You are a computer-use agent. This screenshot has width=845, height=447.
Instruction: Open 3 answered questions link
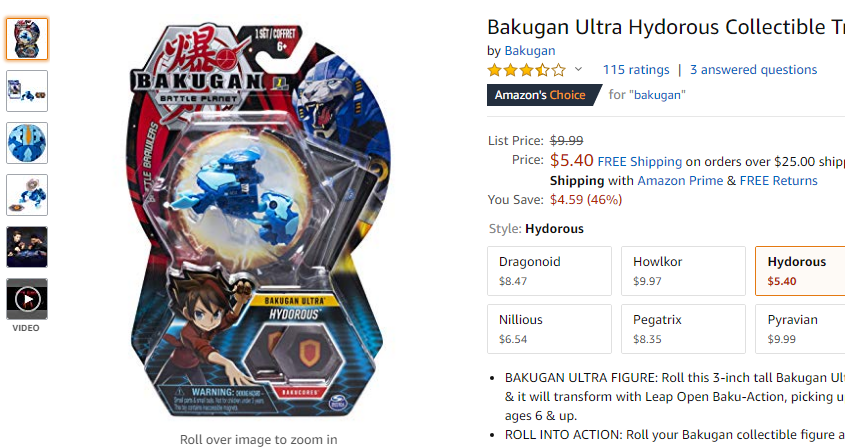tap(753, 70)
